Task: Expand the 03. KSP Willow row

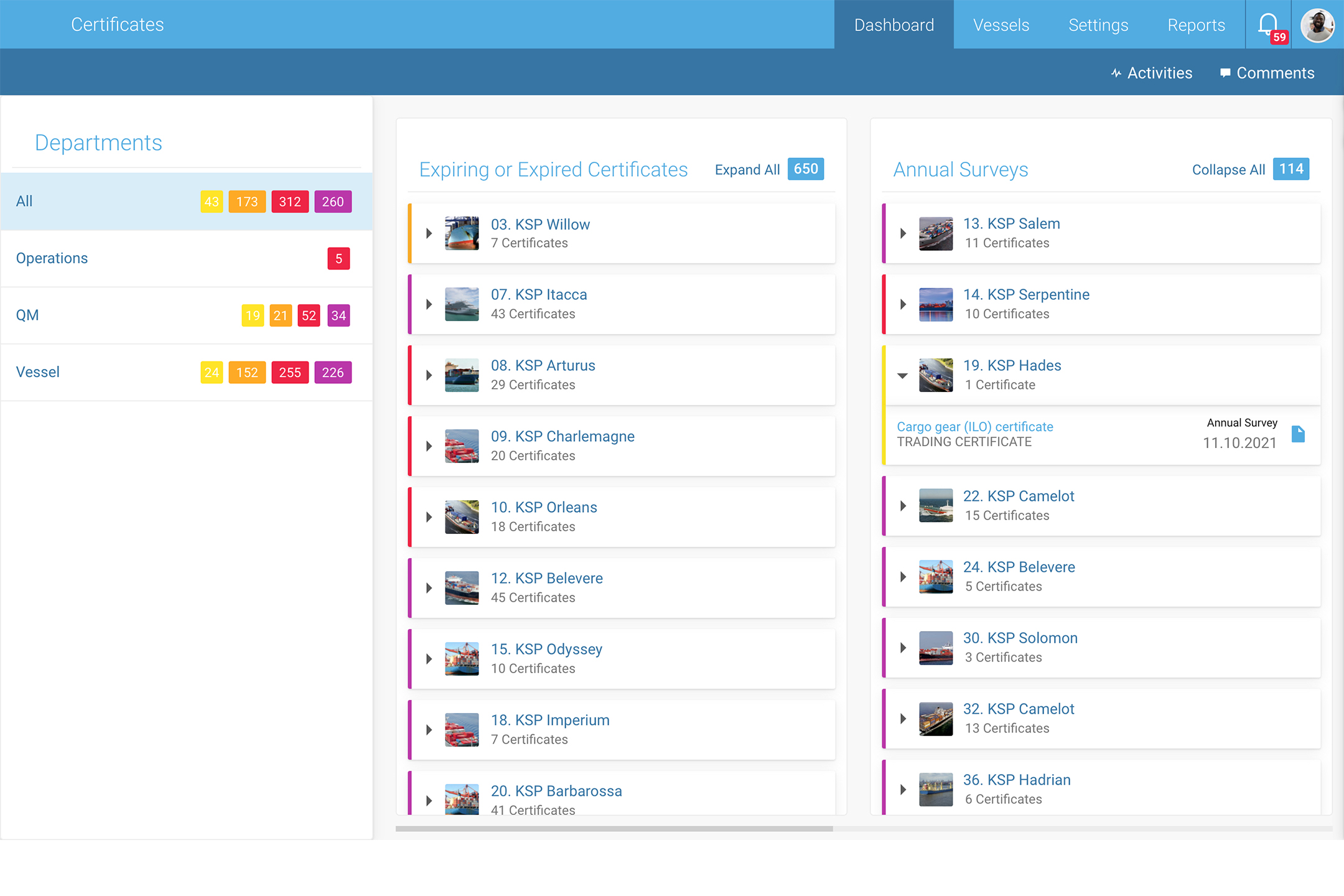Action: click(429, 234)
